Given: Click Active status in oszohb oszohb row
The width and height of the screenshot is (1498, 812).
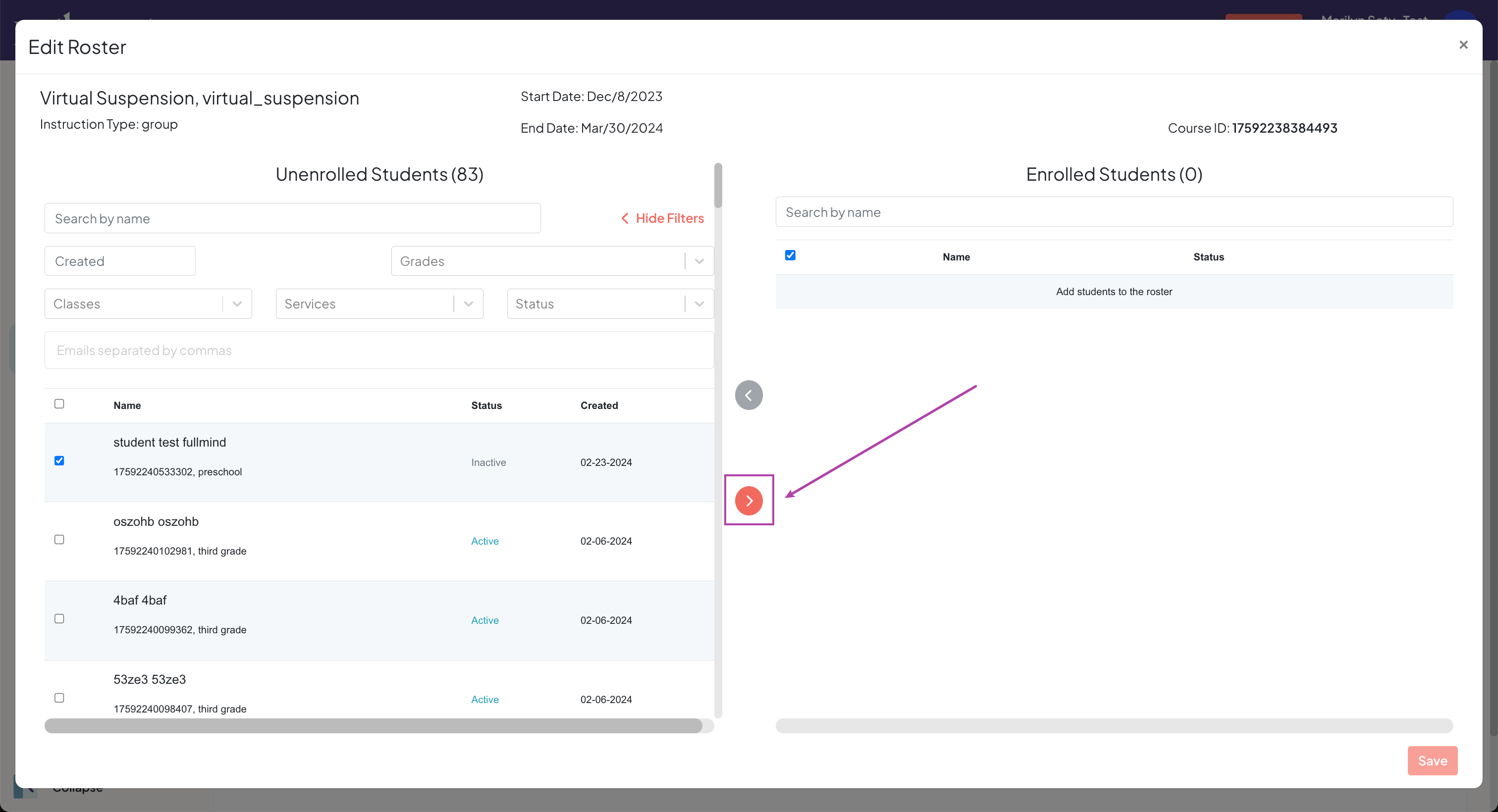Looking at the screenshot, I should [x=484, y=541].
